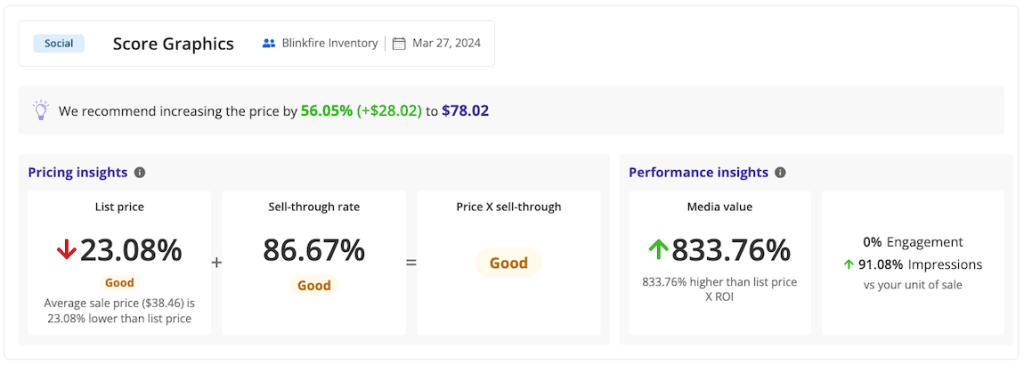This screenshot has height=365, width=1024.
Task: Click the people icon beside Blinkfire Inventory
Action: [268, 44]
